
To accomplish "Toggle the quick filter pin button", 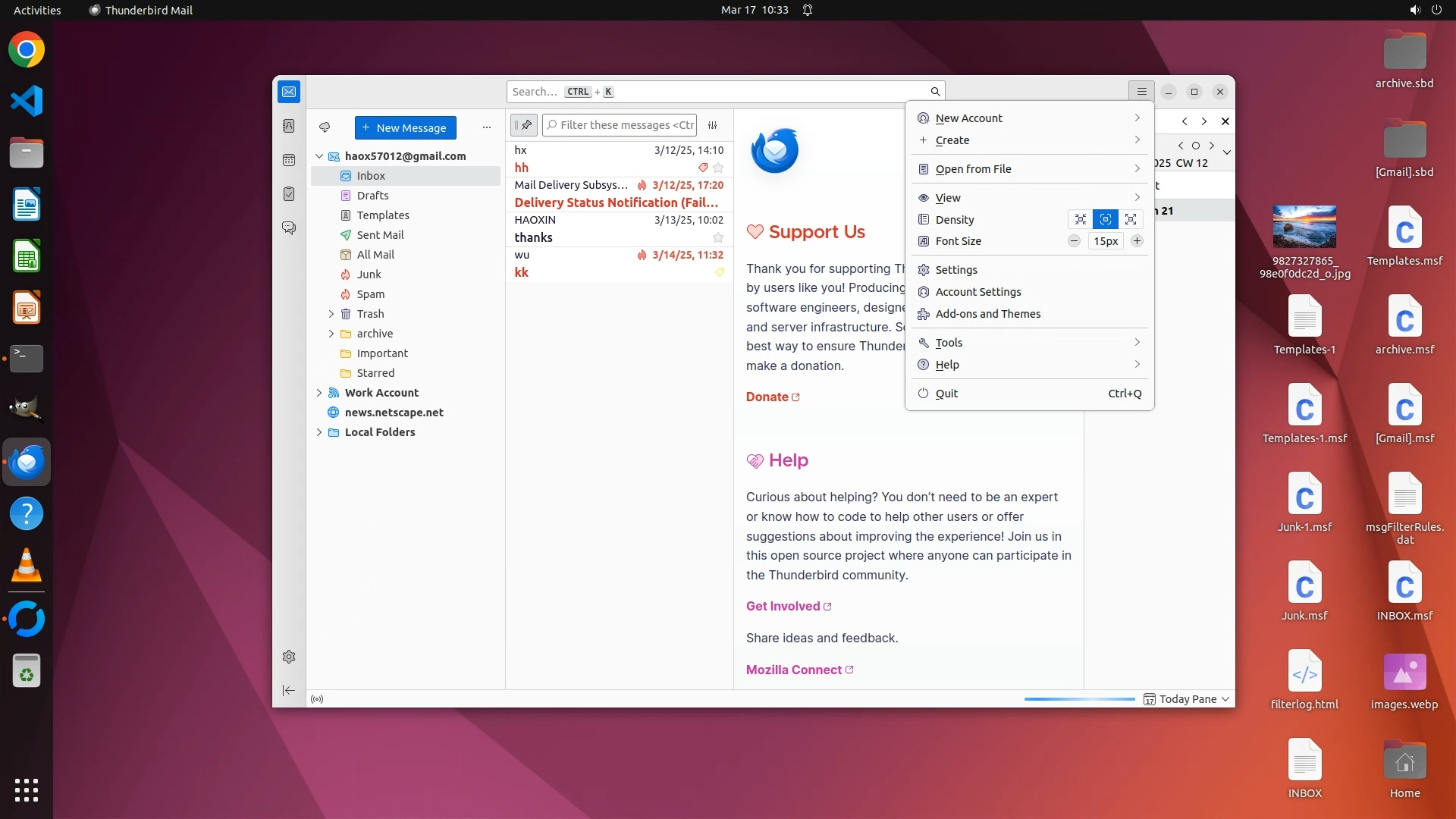I will [x=524, y=125].
